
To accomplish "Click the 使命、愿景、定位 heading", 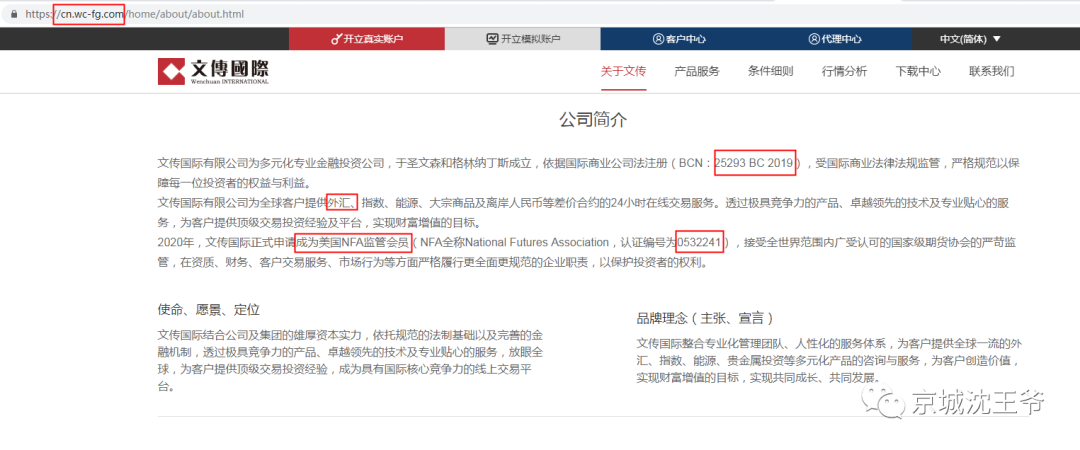I will 209,310.
